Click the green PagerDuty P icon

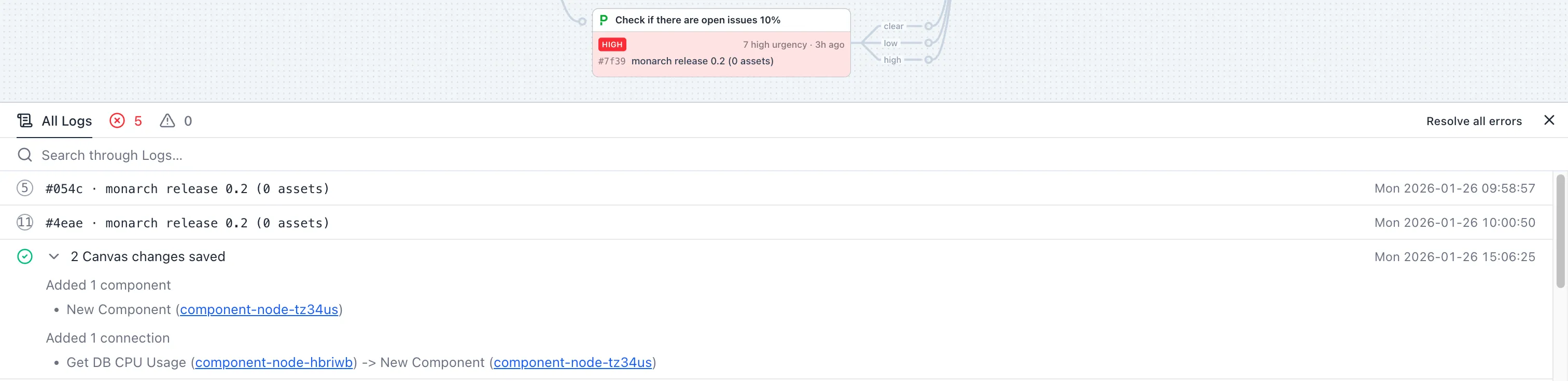tap(603, 20)
